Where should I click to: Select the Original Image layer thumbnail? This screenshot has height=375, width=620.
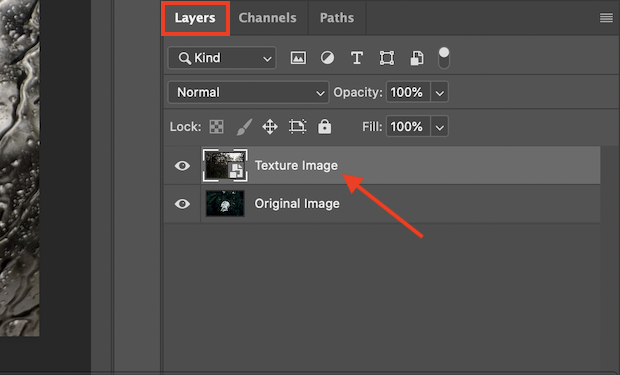point(225,203)
